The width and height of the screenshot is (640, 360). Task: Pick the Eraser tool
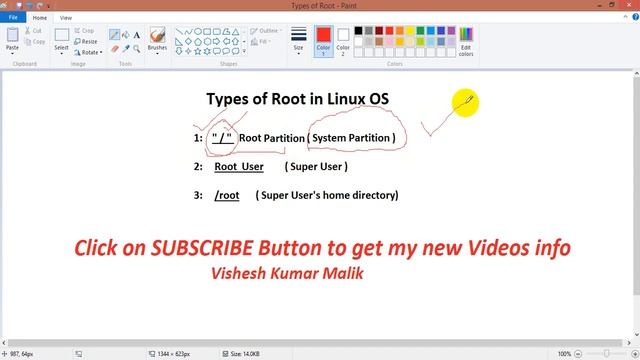tap(115, 49)
